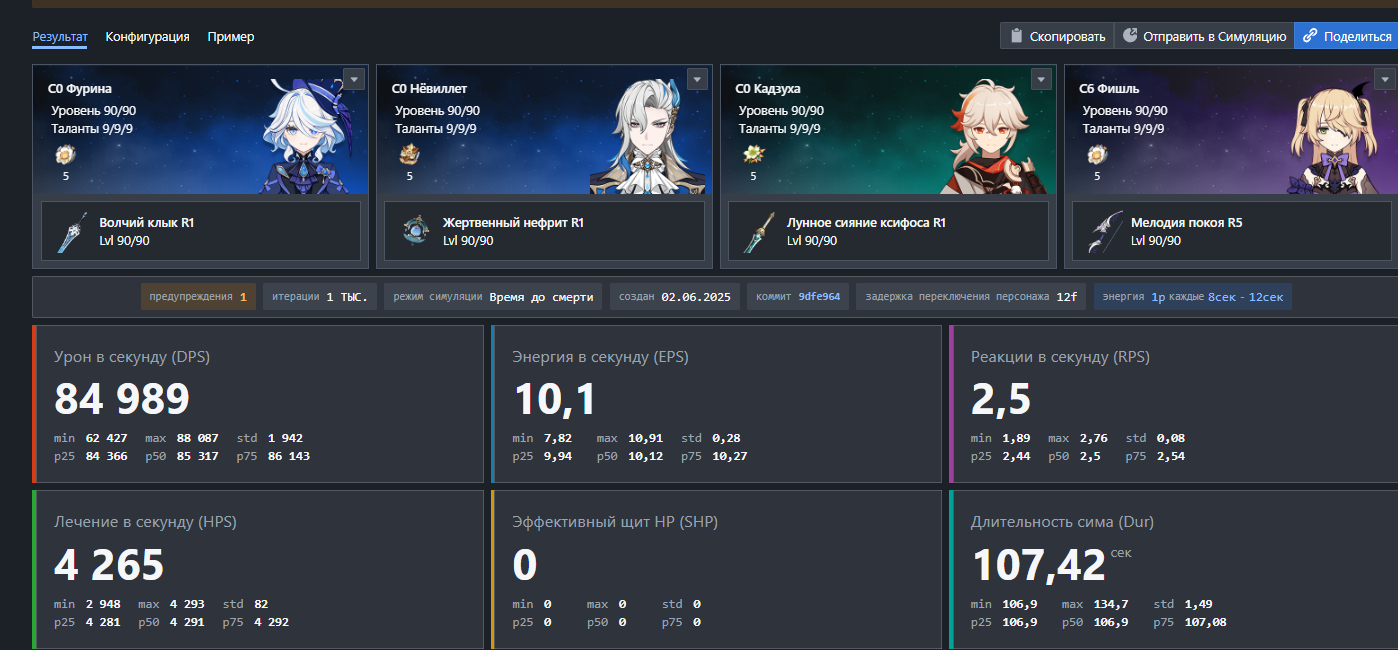Click the weapon name Волчий клык R1

coord(147,223)
